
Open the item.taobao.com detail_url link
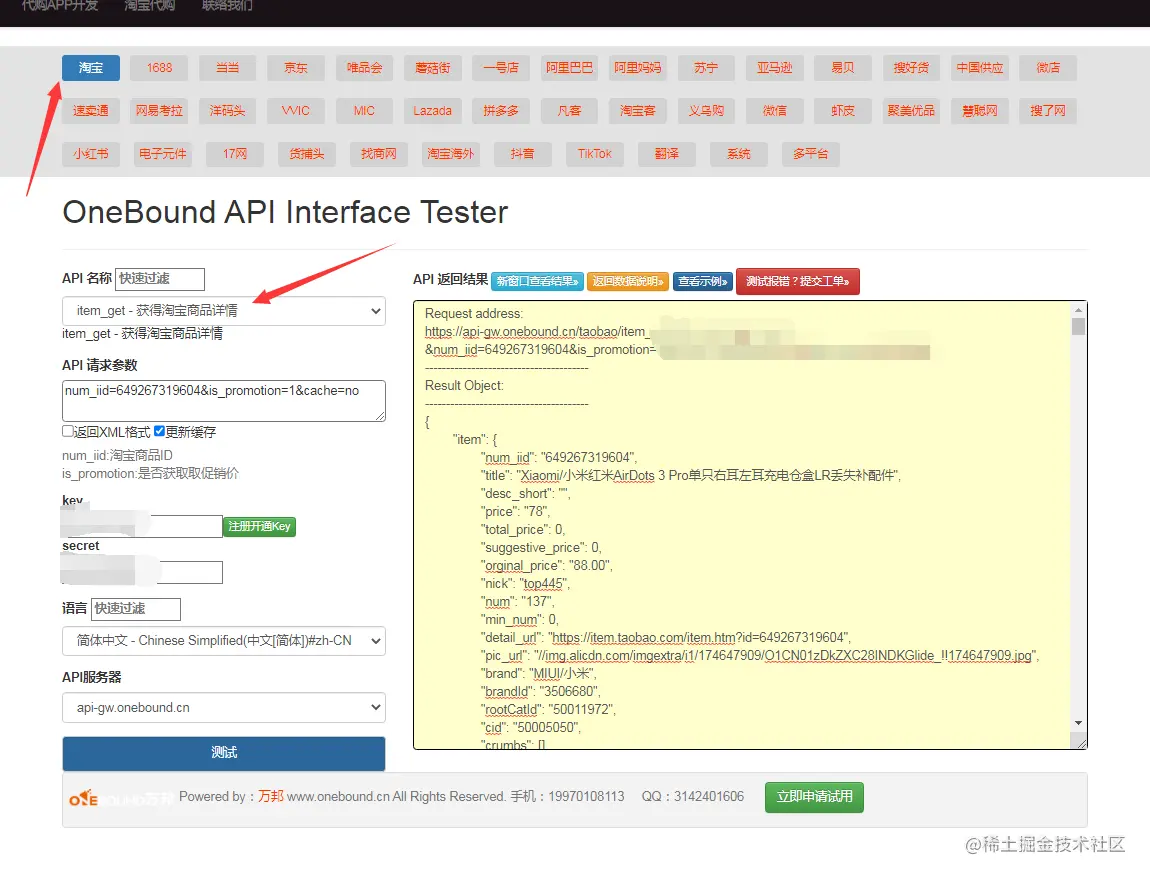[700, 638]
